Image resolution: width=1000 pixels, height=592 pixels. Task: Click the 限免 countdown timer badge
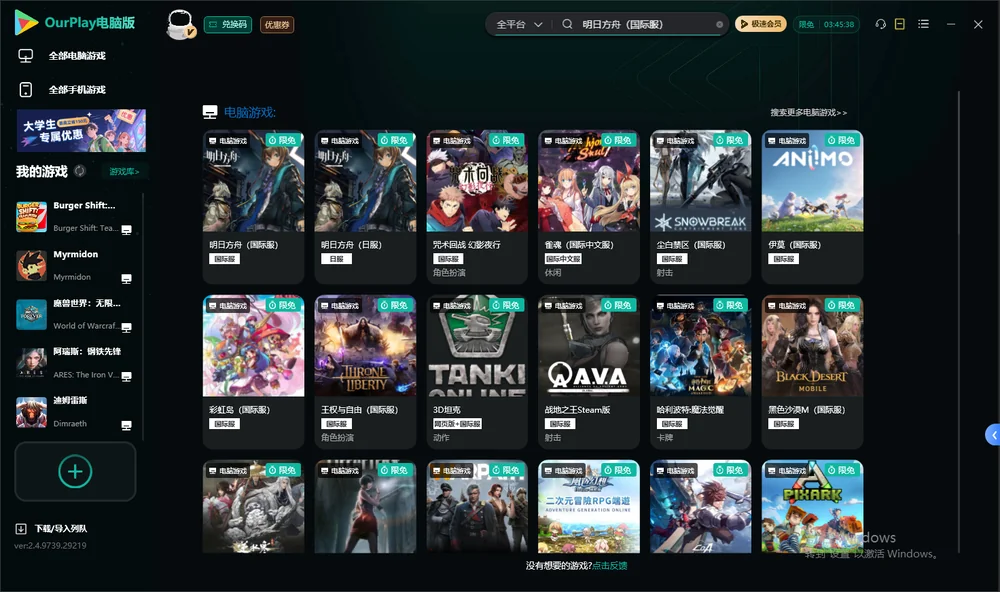click(827, 24)
